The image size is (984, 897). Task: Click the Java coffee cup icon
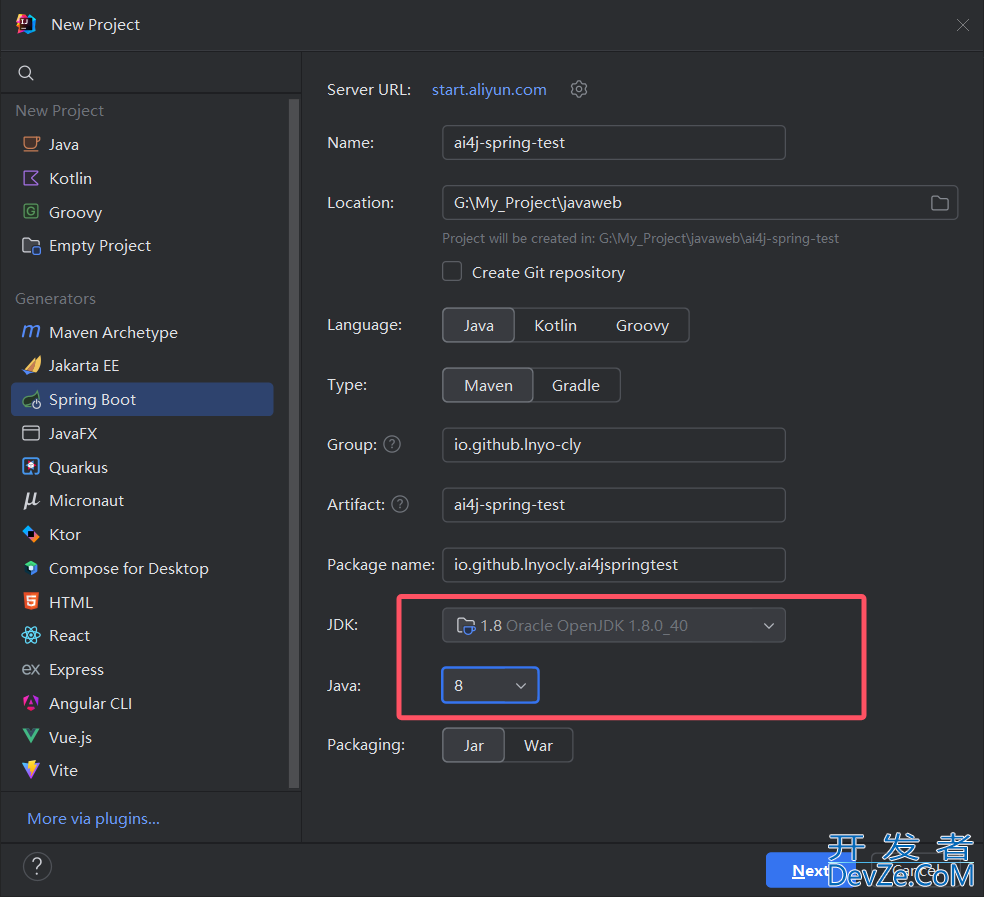tap(31, 144)
